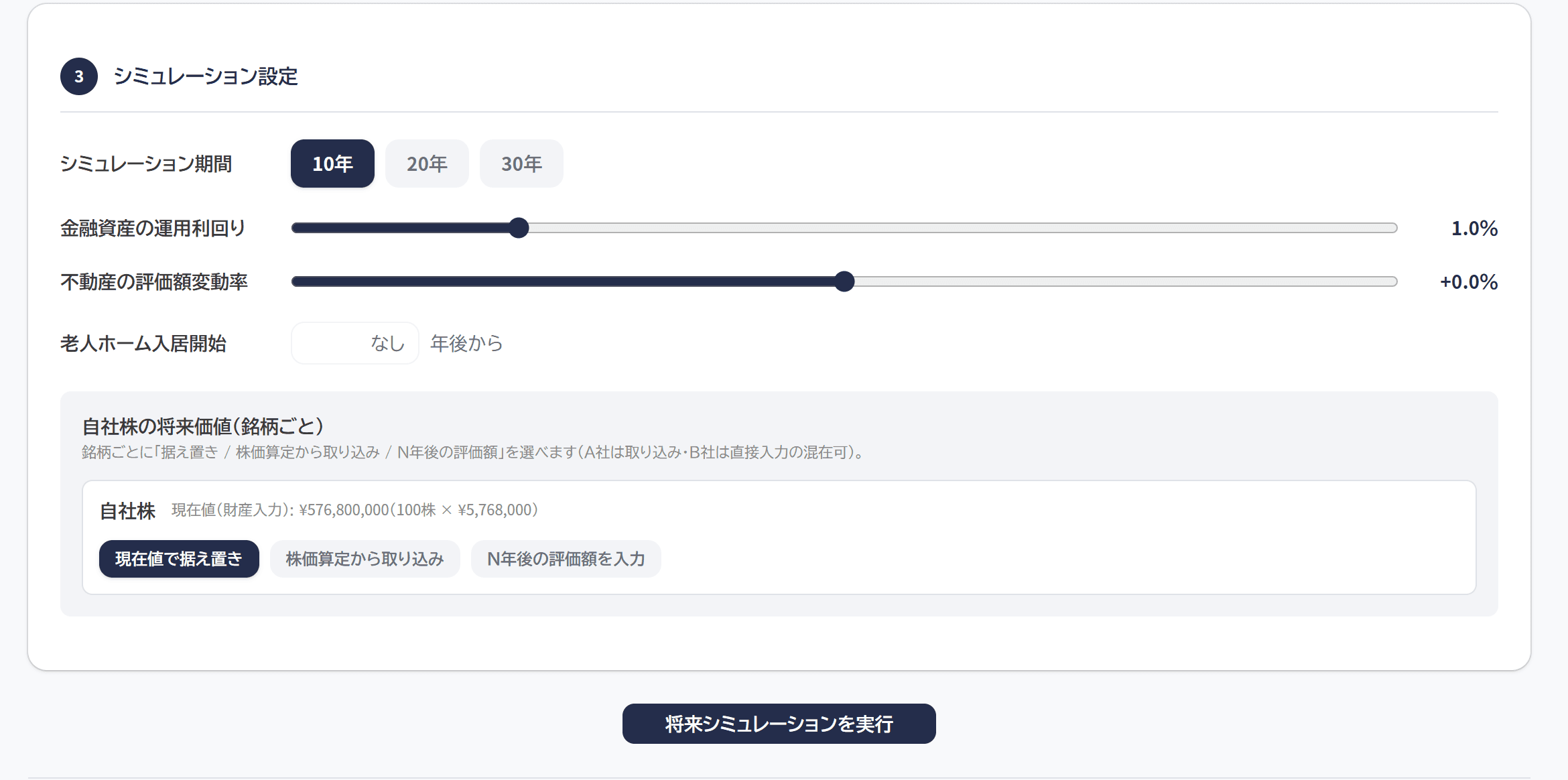The height and width of the screenshot is (780, 1568).
Task: Click the 1.0% yield value
Action: click(x=1474, y=229)
